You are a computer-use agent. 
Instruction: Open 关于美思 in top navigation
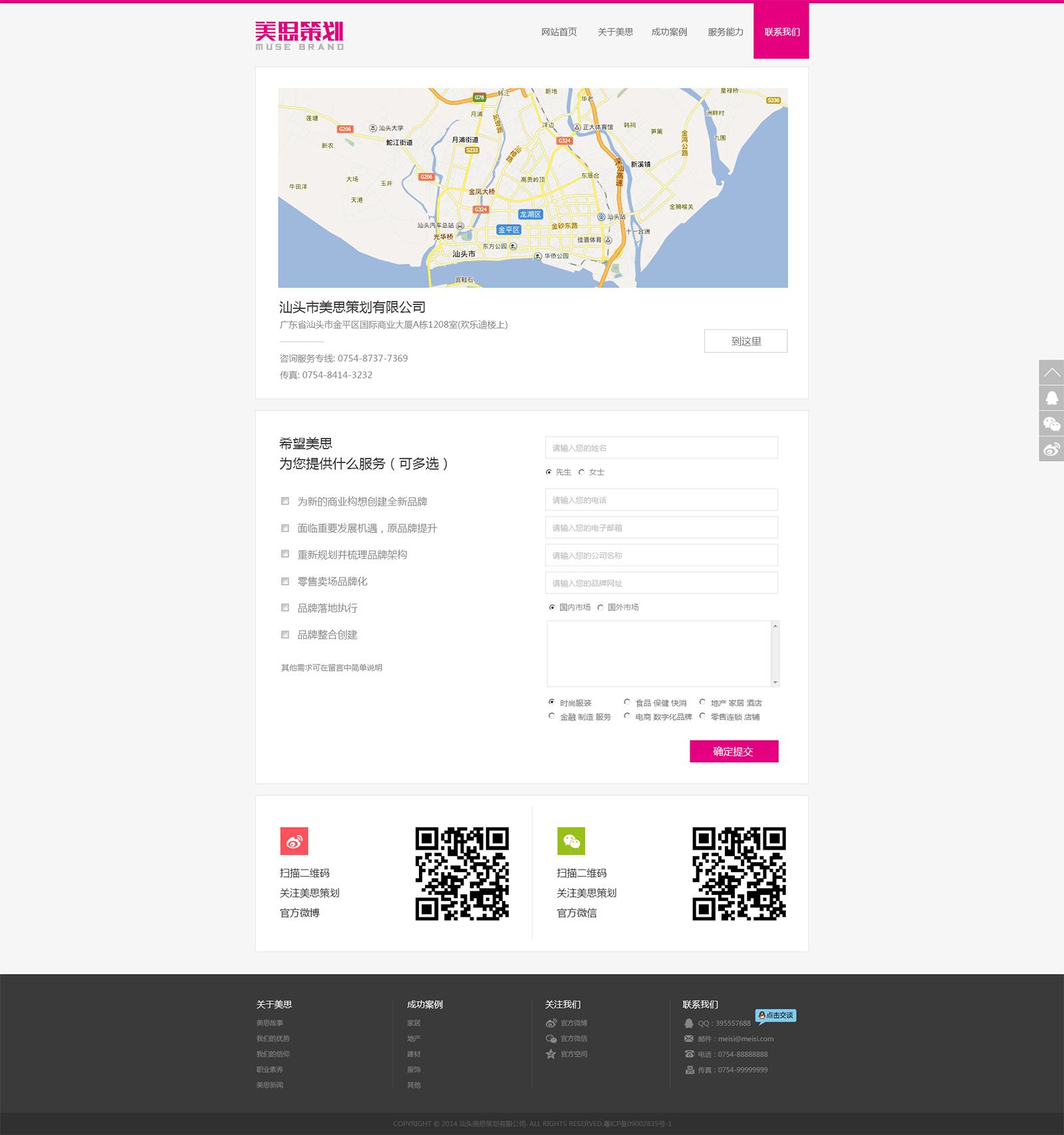tap(615, 32)
